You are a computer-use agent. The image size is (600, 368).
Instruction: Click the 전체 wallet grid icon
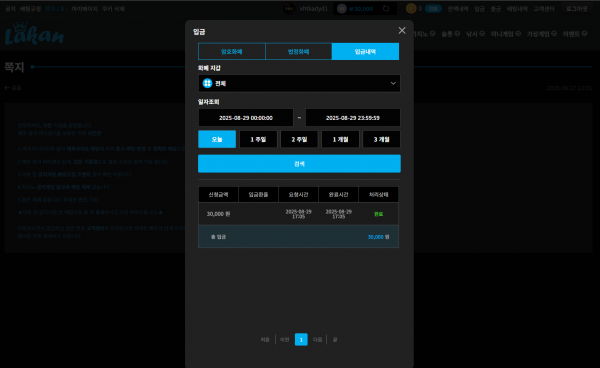tap(207, 83)
